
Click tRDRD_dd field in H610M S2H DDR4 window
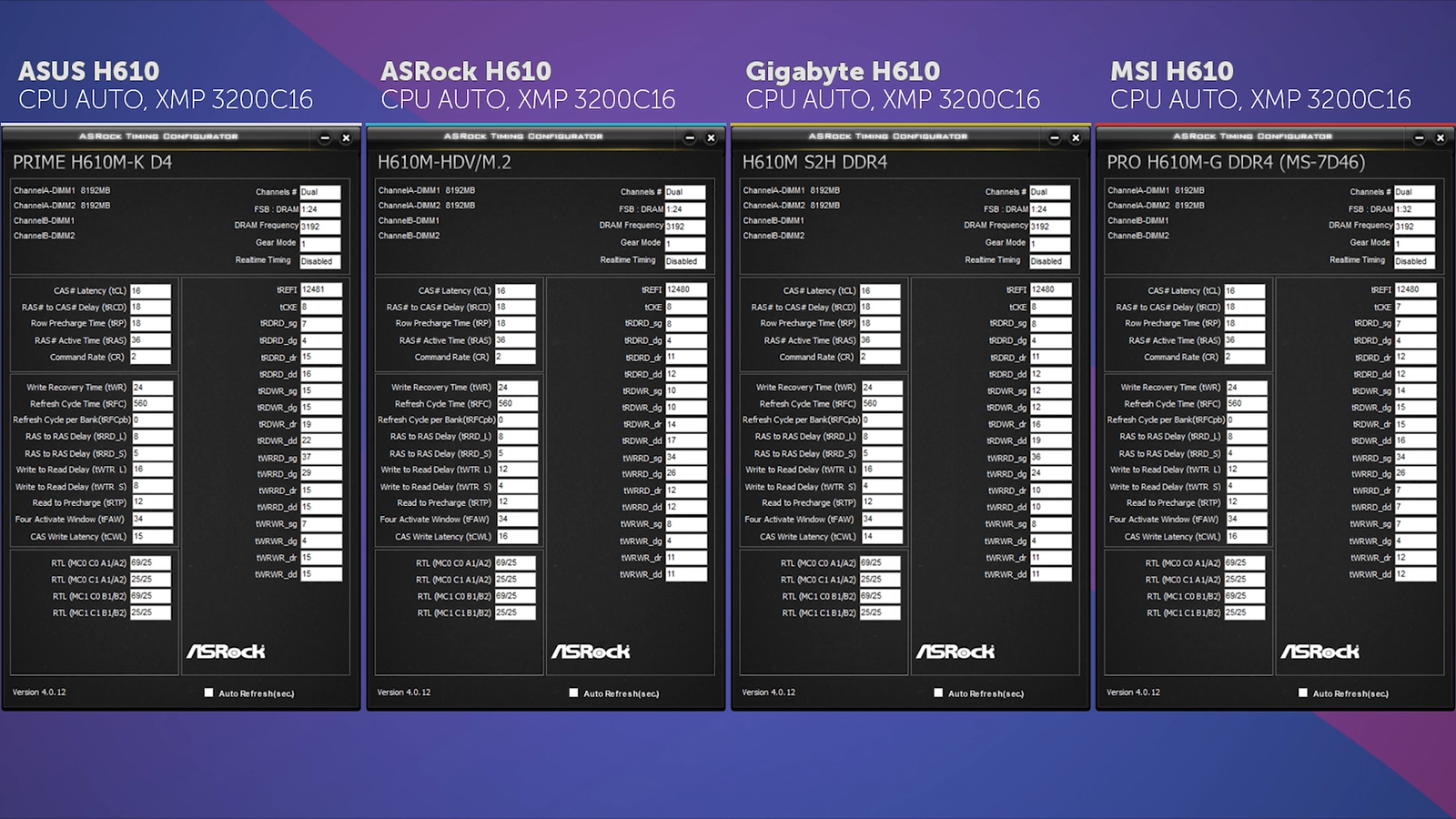pos(1051,374)
